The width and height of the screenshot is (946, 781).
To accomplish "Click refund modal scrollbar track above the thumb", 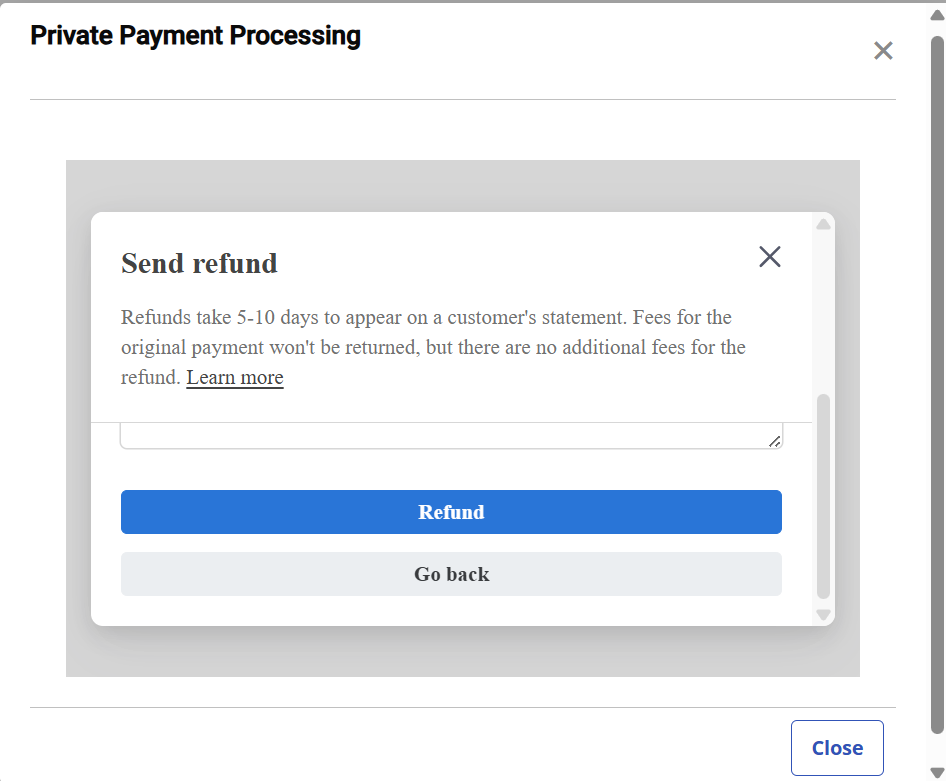I will (x=823, y=310).
